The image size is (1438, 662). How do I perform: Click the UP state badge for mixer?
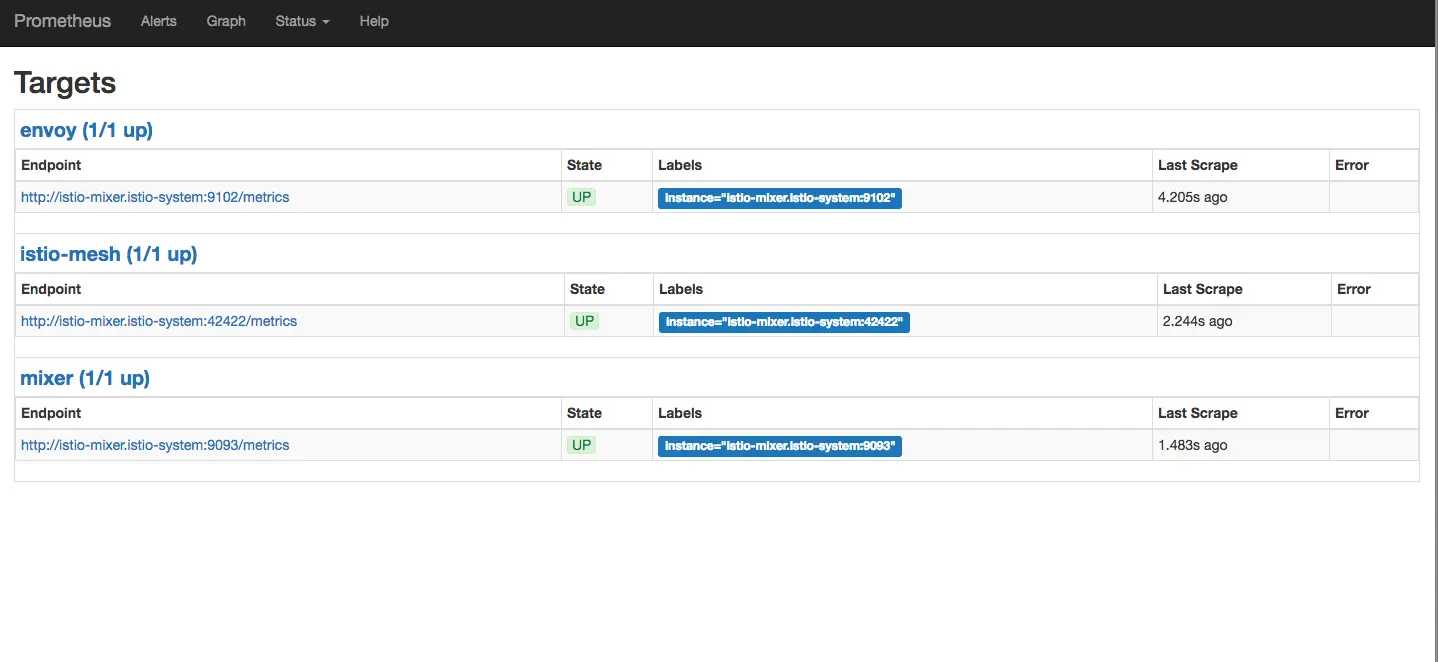coord(581,445)
